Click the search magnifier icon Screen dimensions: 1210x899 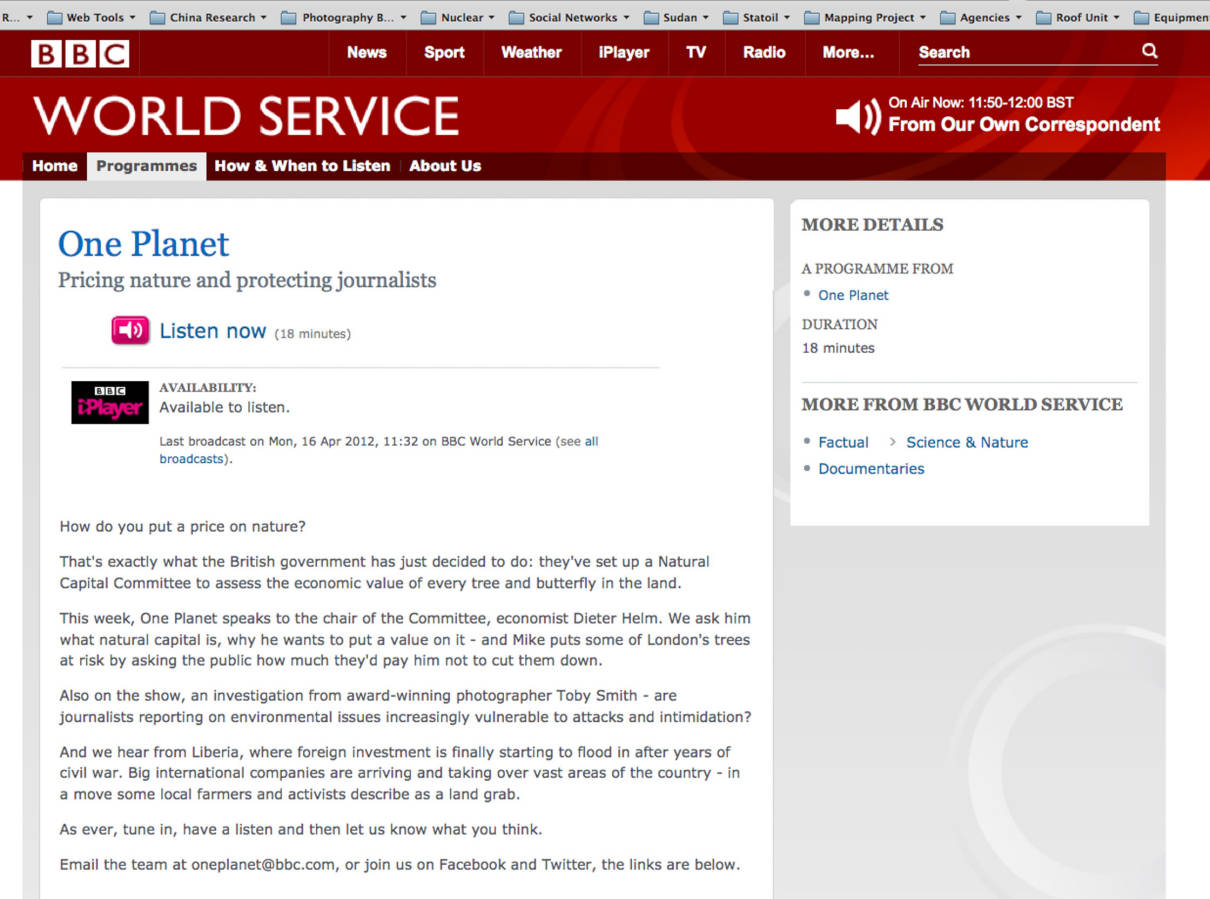pyautogui.click(x=1149, y=51)
